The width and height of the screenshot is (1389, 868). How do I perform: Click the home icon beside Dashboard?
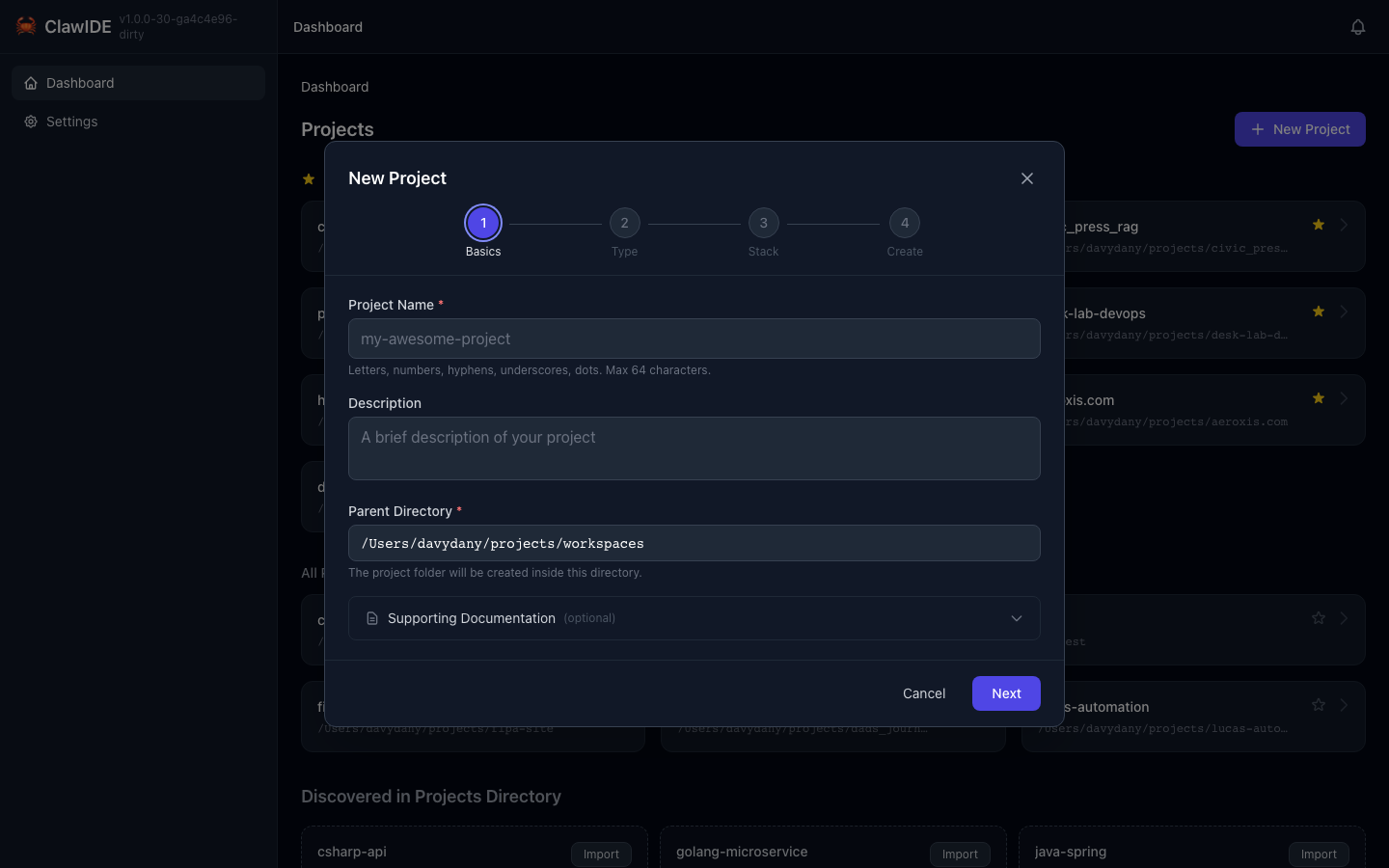pos(30,83)
